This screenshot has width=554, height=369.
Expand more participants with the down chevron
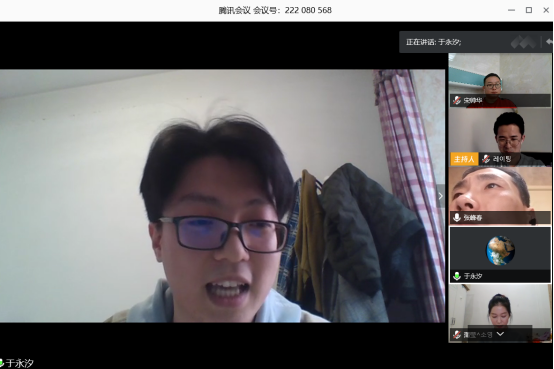click(500, 334)
